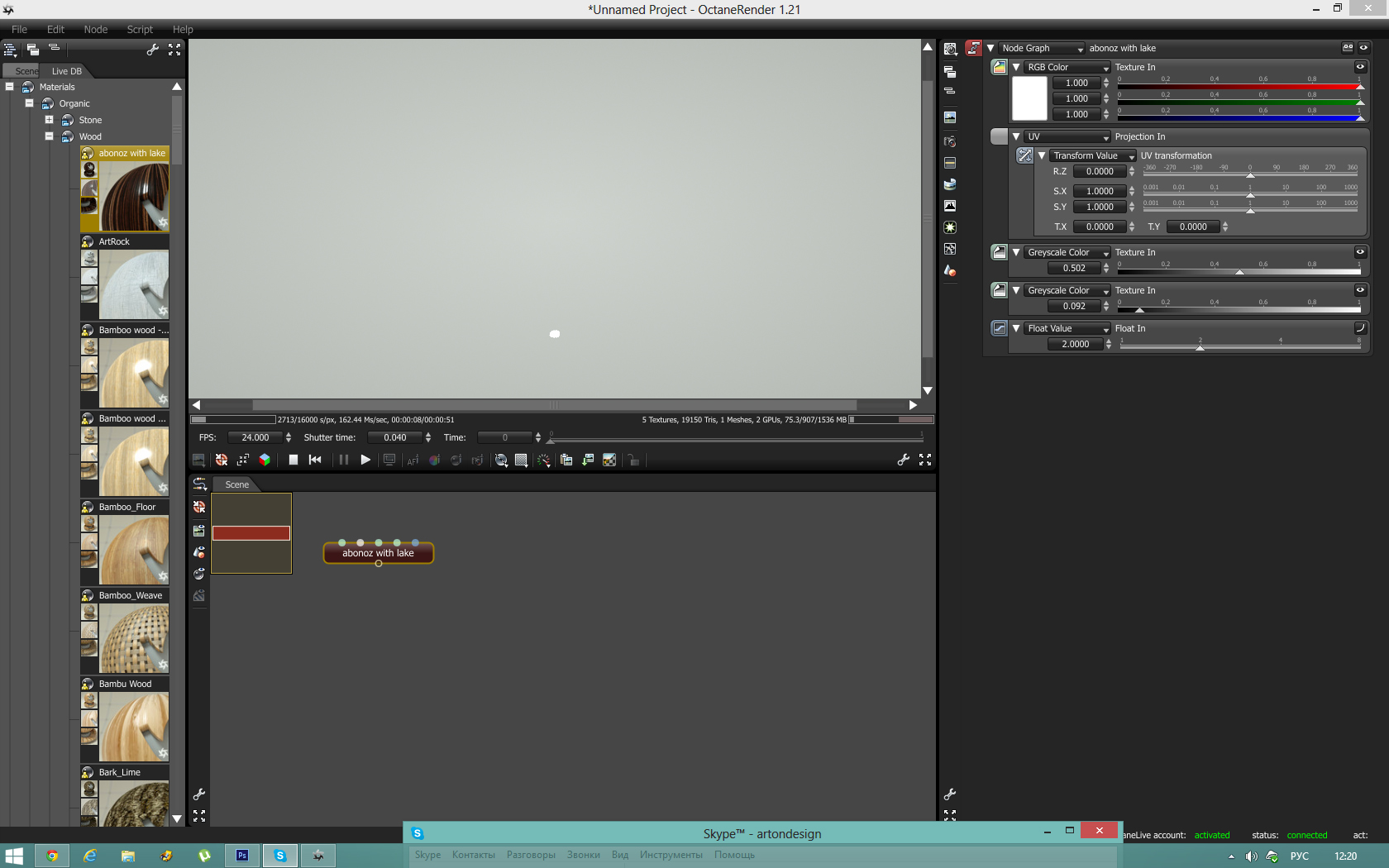The height and width of the screenshot is (868, 1389).
Task: Open the Float Value dropdown
Action: point(1067,328)
